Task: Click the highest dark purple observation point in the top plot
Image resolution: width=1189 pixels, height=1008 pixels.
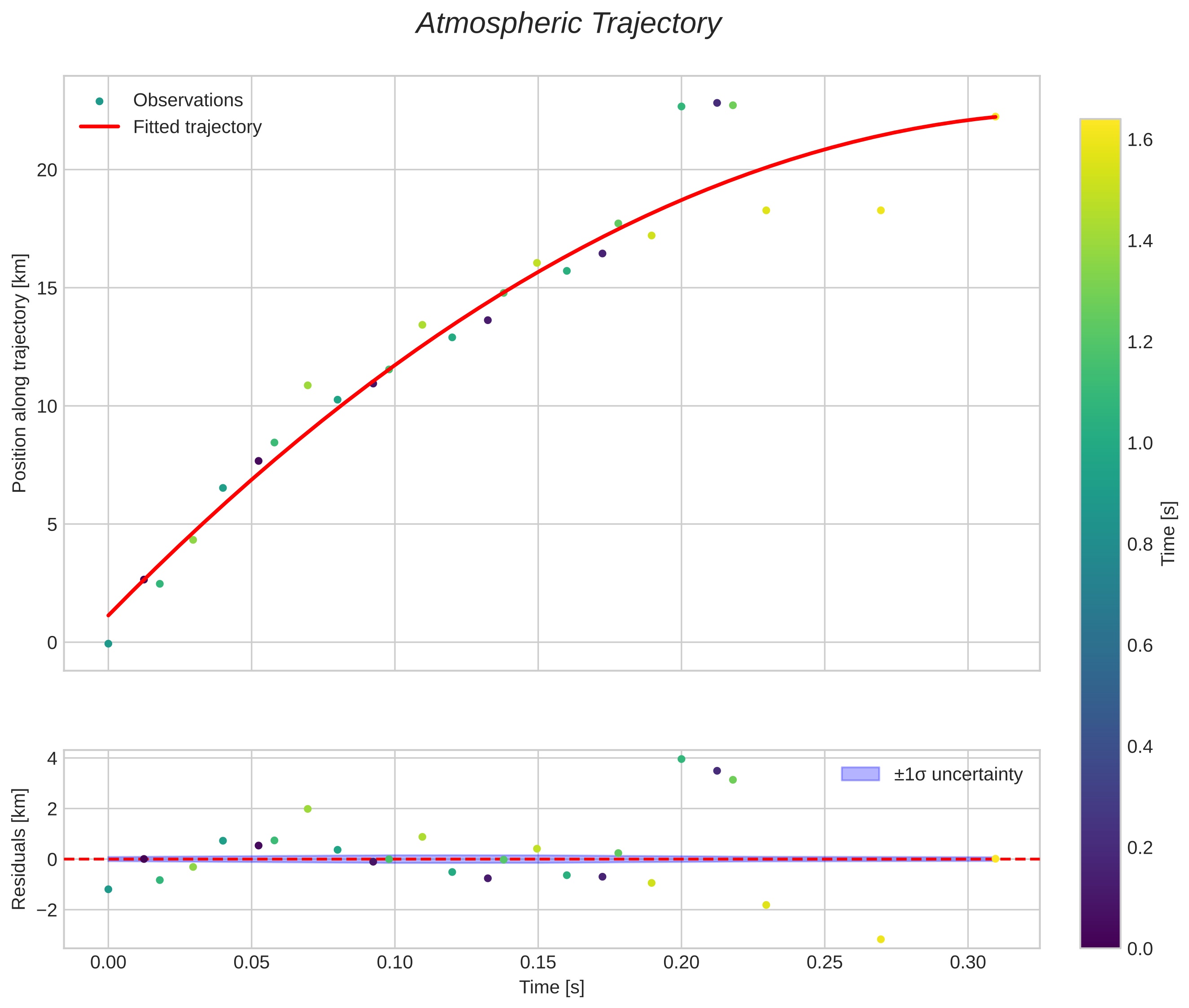Action: click(717, 103)
